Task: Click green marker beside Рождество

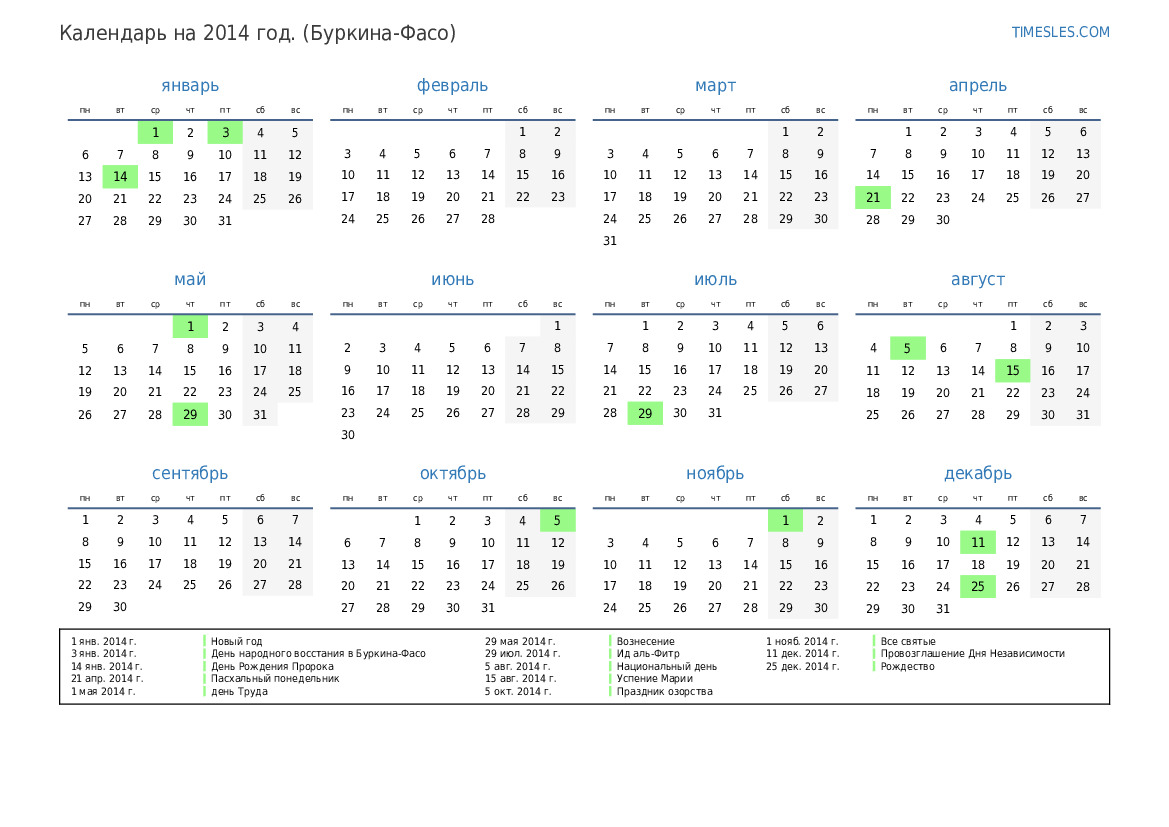Action: pyautogui.click(x=874, y=666)
